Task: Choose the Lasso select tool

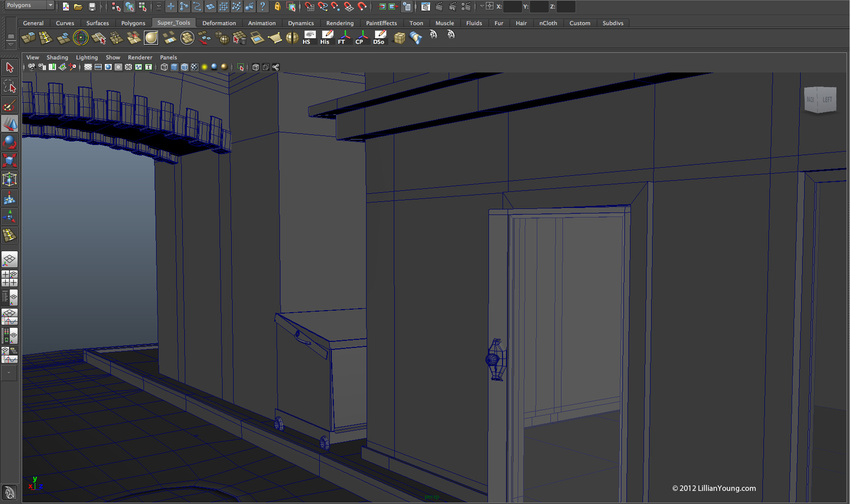Action: [9, 87]
